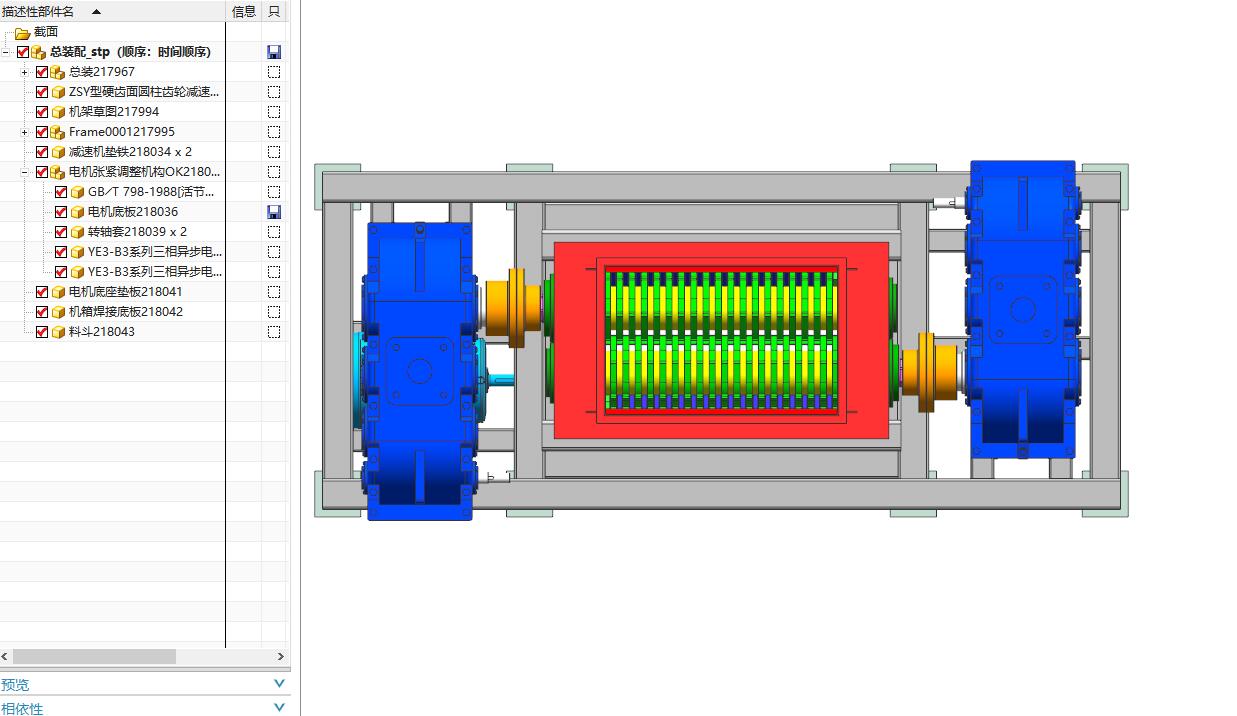Expand the 相依性 panel chevron
This screenshot has width=1237, height=716.
[x=279, y=708]
